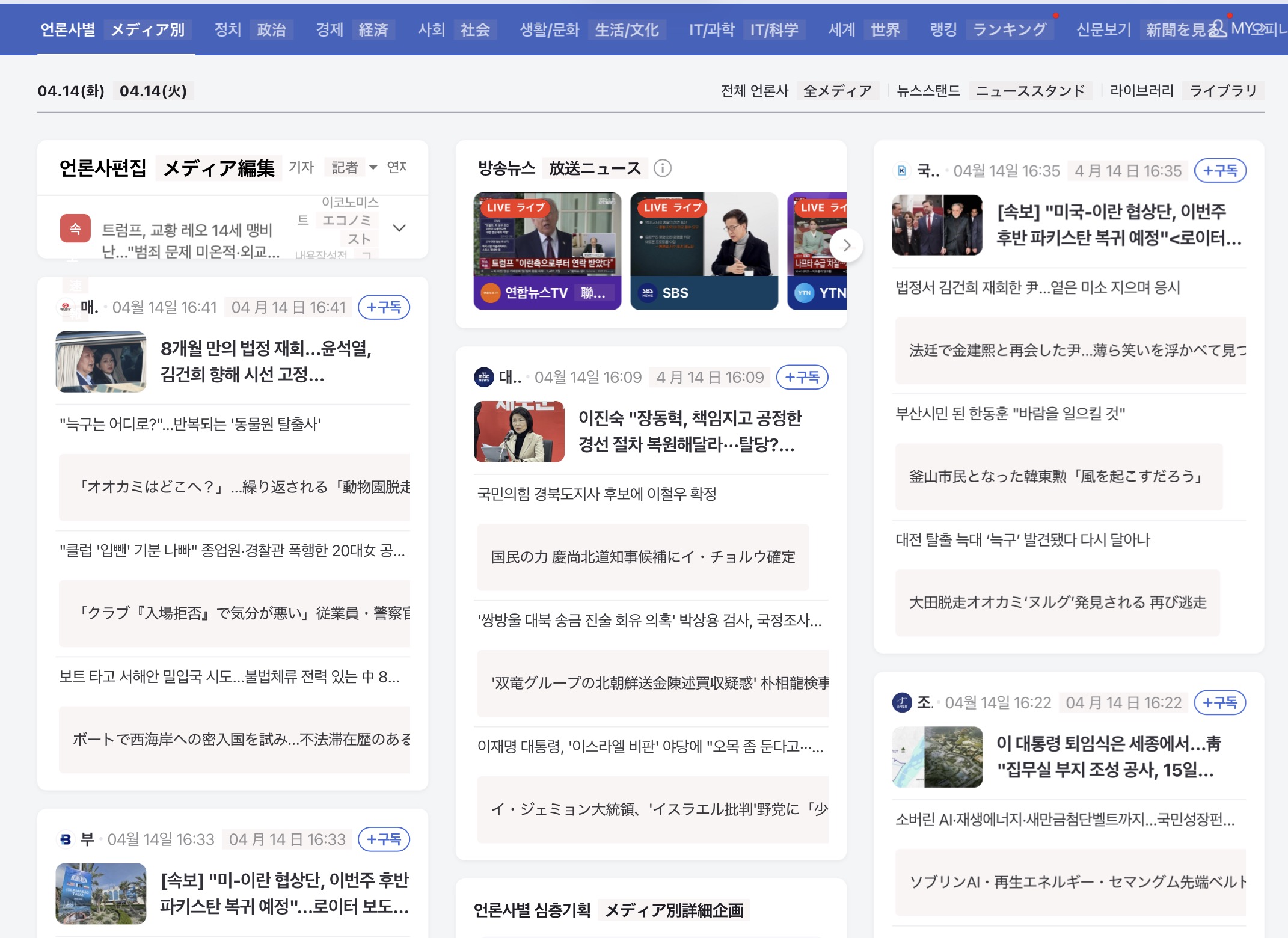Click the 연합뉴스TV orange logo icon
The image size is (1288, 938).
(x=490, y=293)
